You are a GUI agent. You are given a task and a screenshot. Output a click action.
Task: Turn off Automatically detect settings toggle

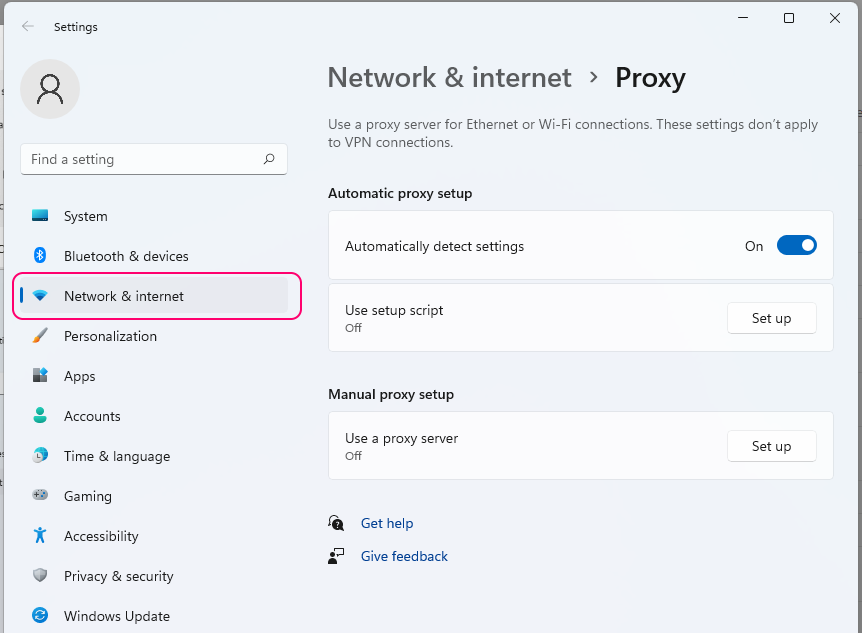[x=796, y=246]
